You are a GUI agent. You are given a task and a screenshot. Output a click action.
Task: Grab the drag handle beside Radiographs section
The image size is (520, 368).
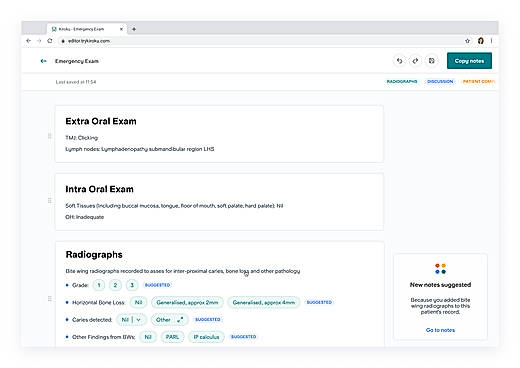click(50, 298)
